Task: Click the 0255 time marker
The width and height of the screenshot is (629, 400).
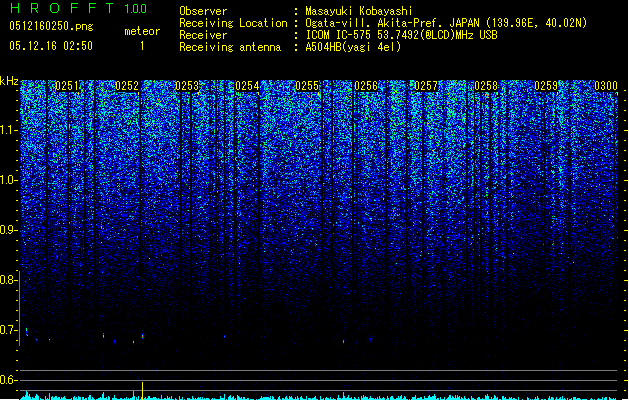Action: click(307, 86)
